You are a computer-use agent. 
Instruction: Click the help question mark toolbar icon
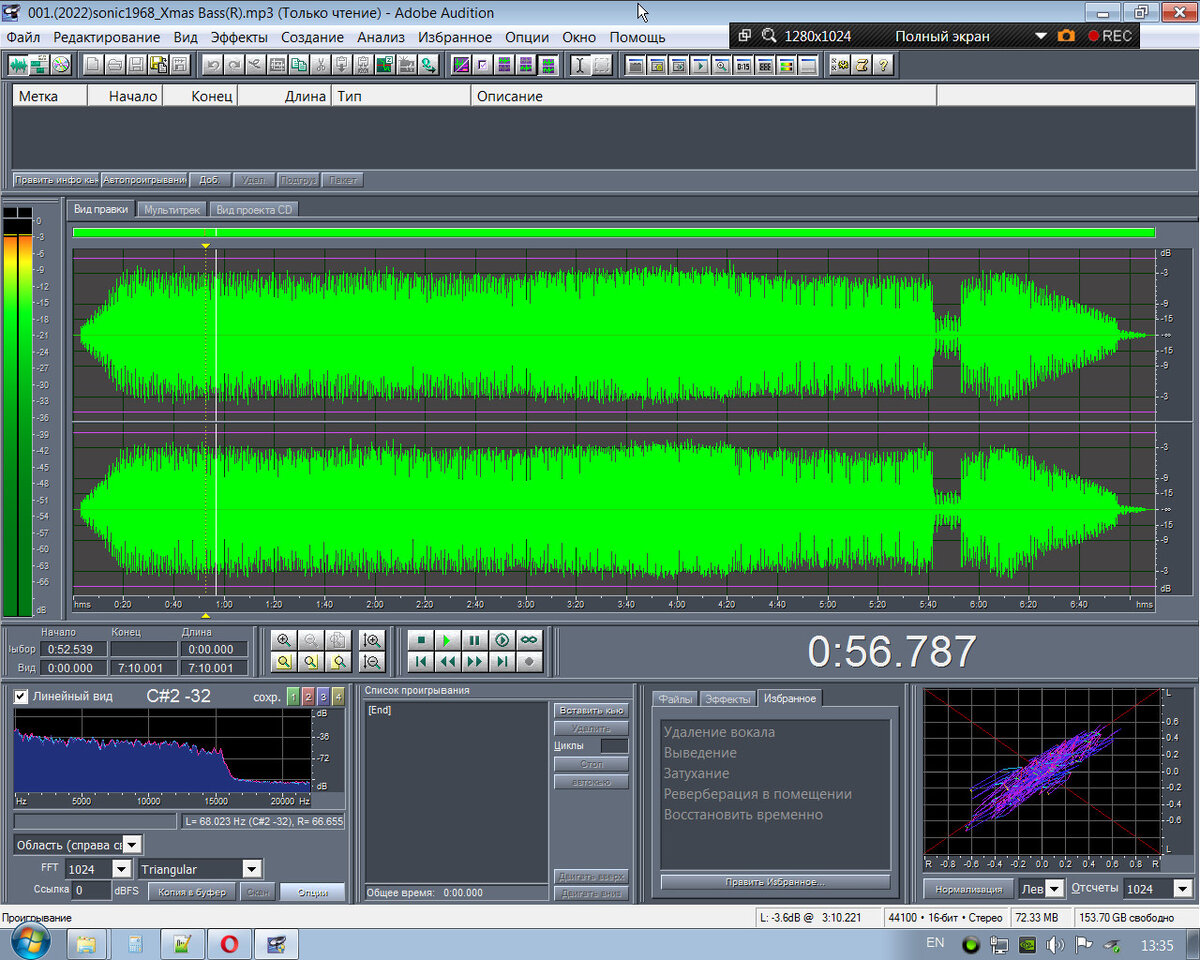(x=883, y=65)
